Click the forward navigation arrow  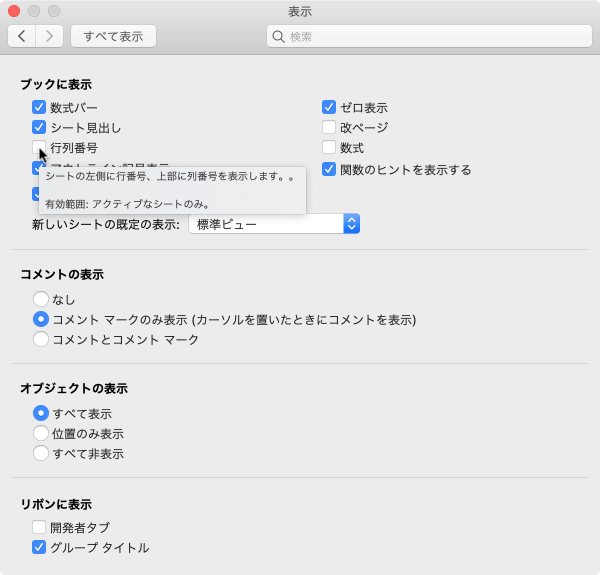50,36
